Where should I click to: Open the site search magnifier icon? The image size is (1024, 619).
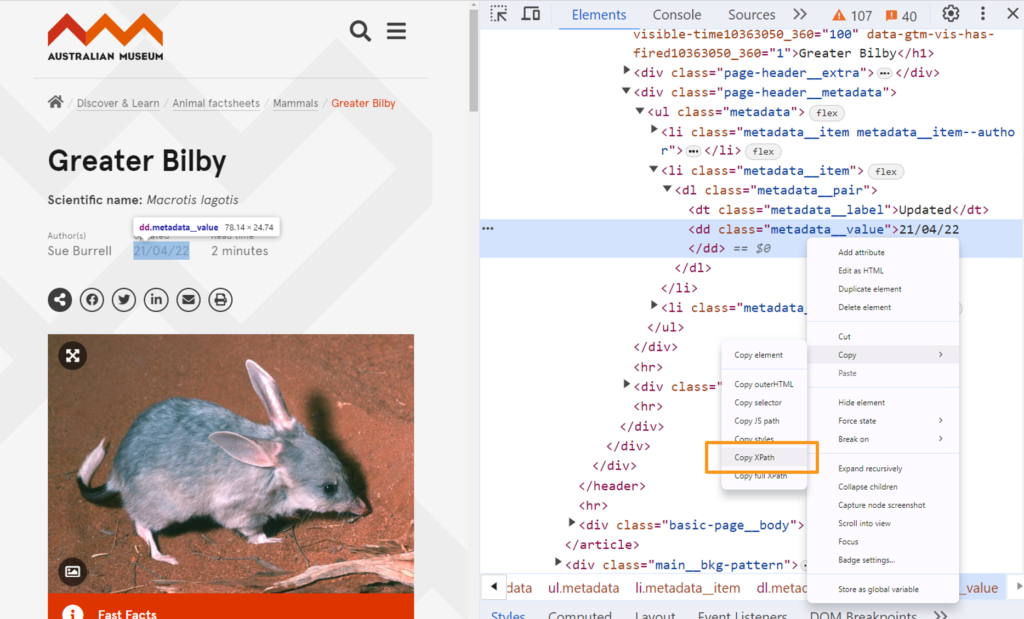point(360,31)
